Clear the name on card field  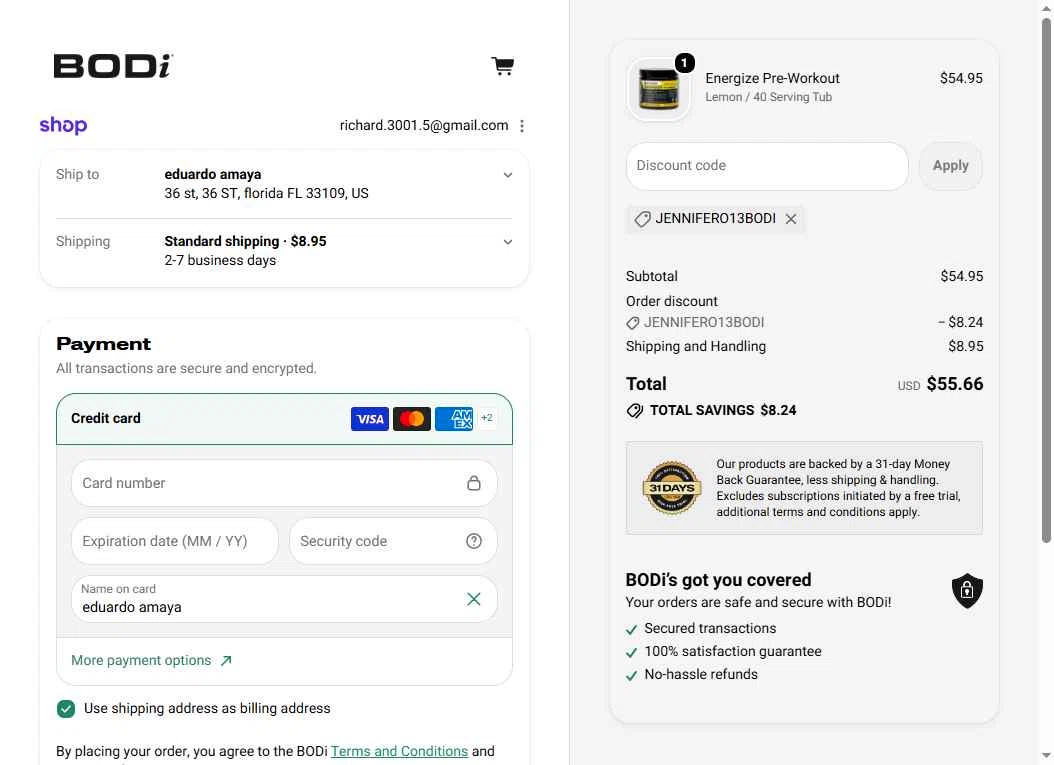(474, 599)
